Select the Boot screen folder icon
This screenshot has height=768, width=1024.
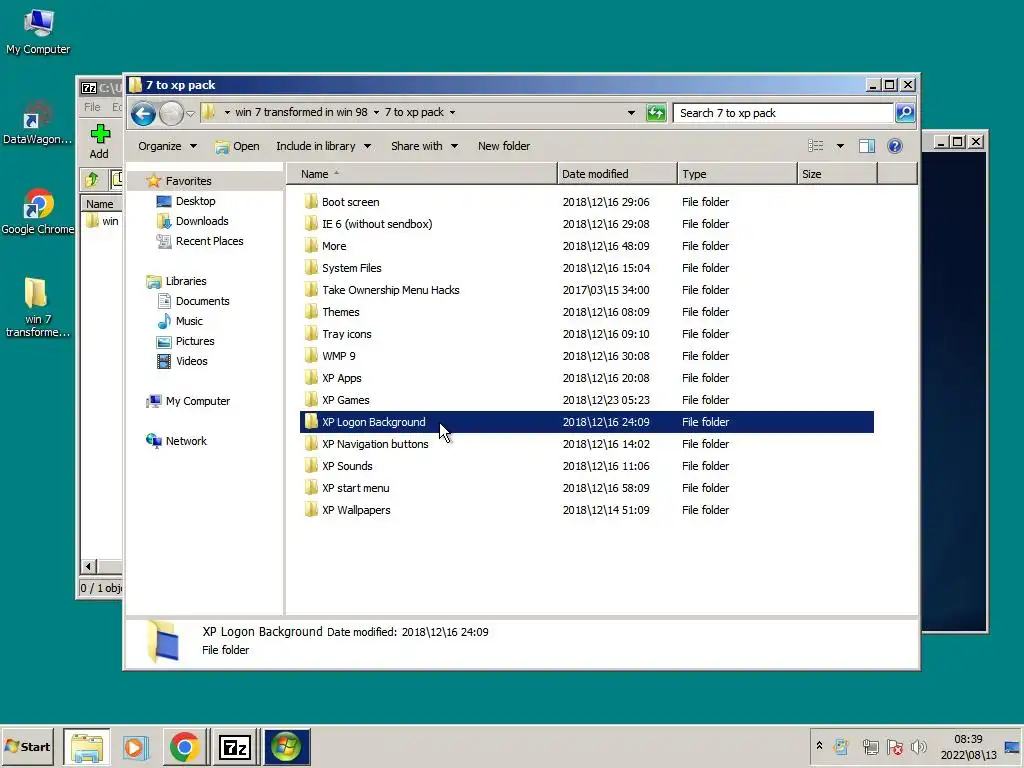[311, 202]
